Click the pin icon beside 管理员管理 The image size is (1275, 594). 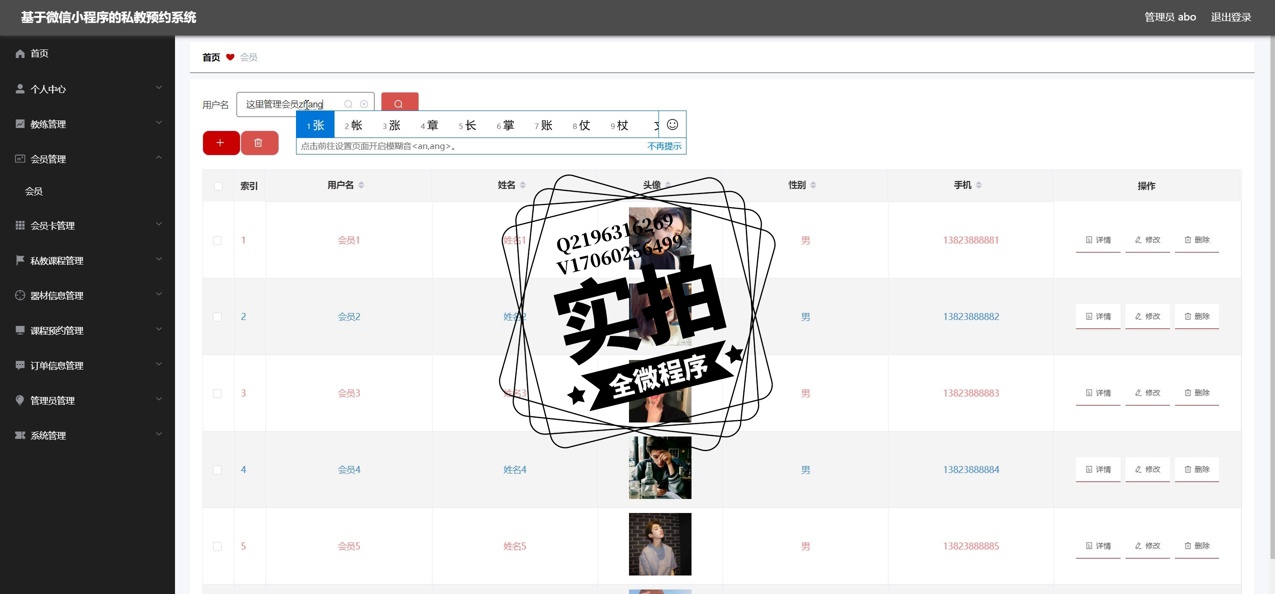tap(20, 400)
